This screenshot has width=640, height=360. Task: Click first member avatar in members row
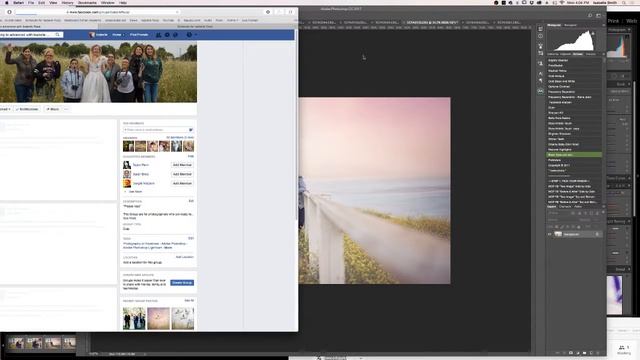tap(128, 146)
